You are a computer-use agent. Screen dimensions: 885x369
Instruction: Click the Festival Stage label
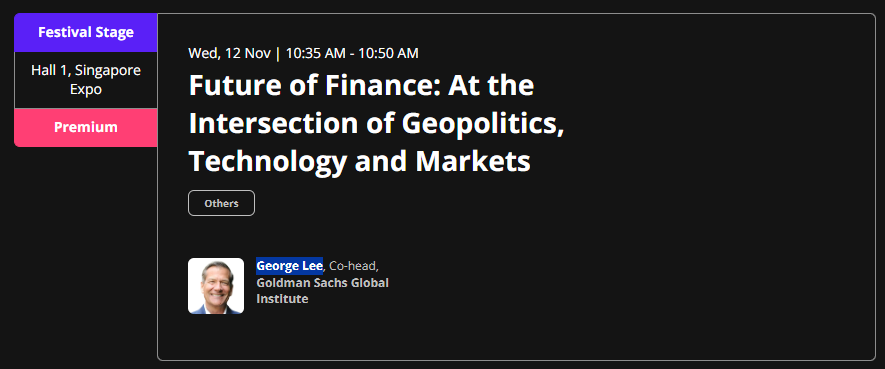(x=86, y=32)
